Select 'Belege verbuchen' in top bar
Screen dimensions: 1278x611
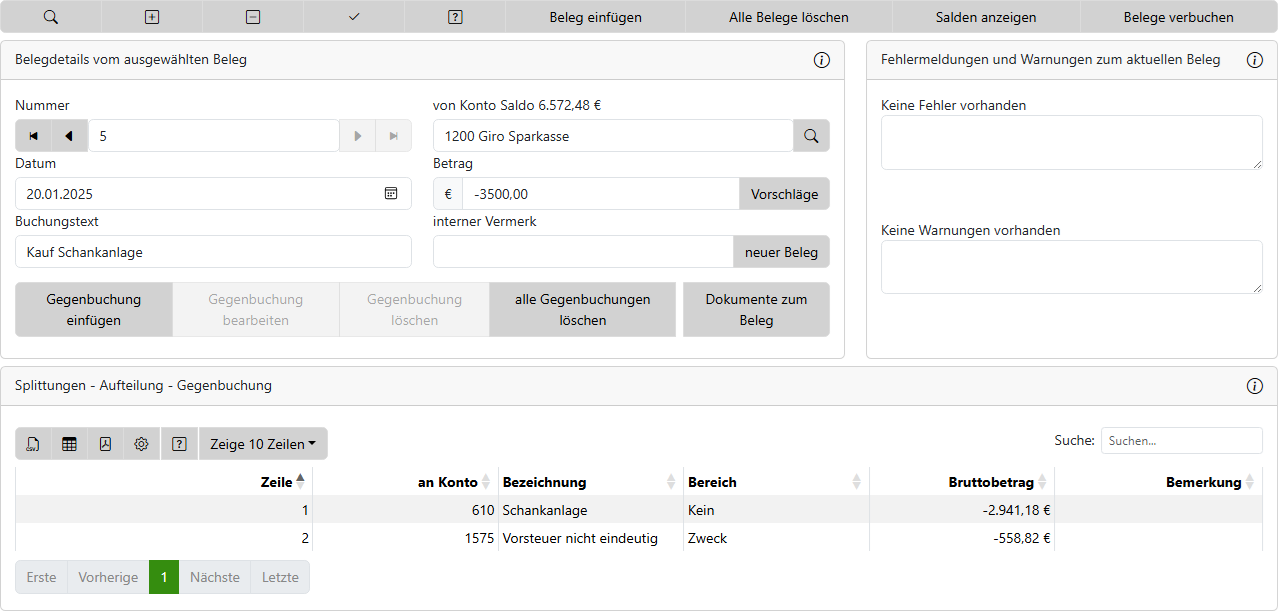(x=1178, y=17)
